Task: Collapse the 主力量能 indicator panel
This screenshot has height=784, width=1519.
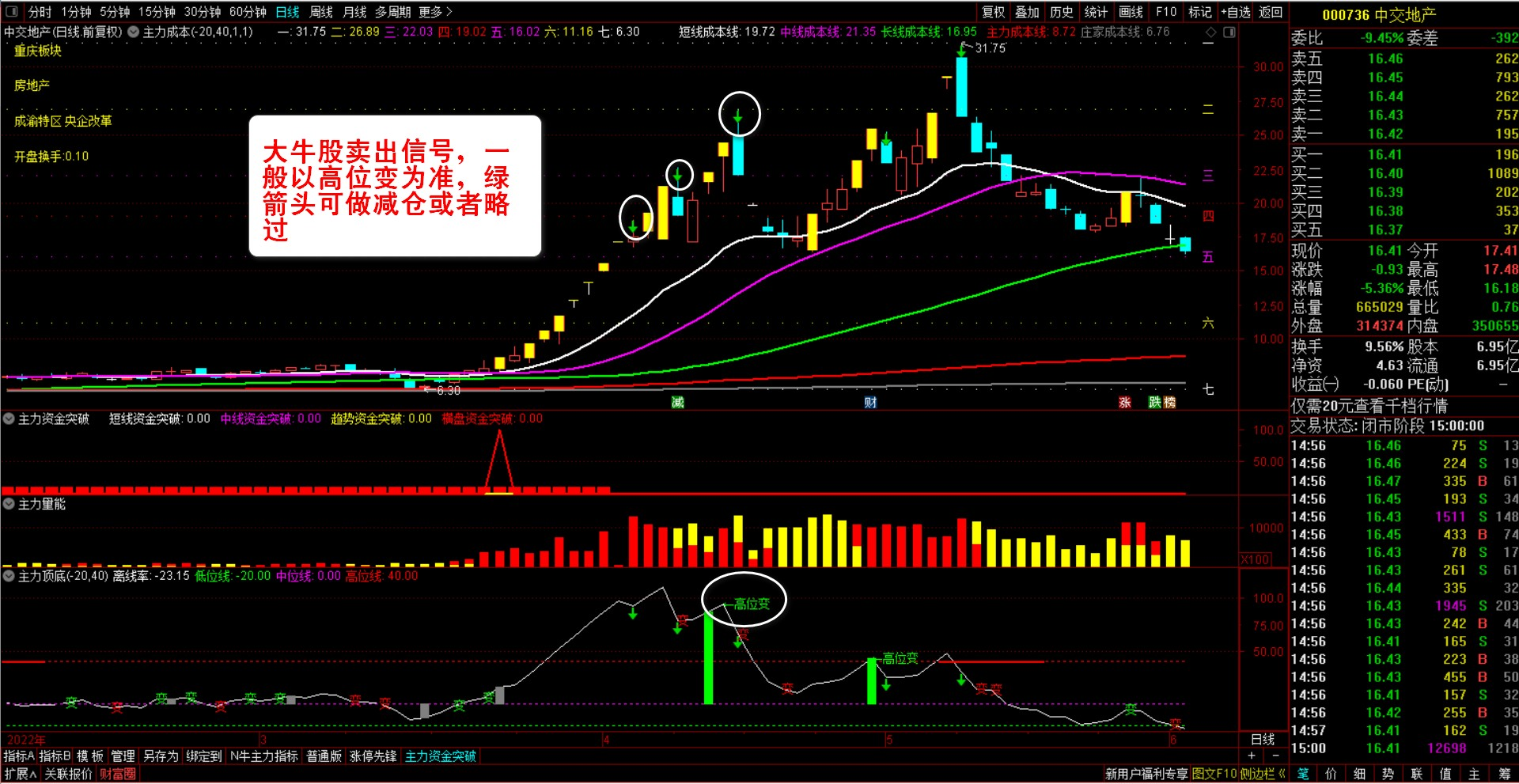Action: [9, 504]
